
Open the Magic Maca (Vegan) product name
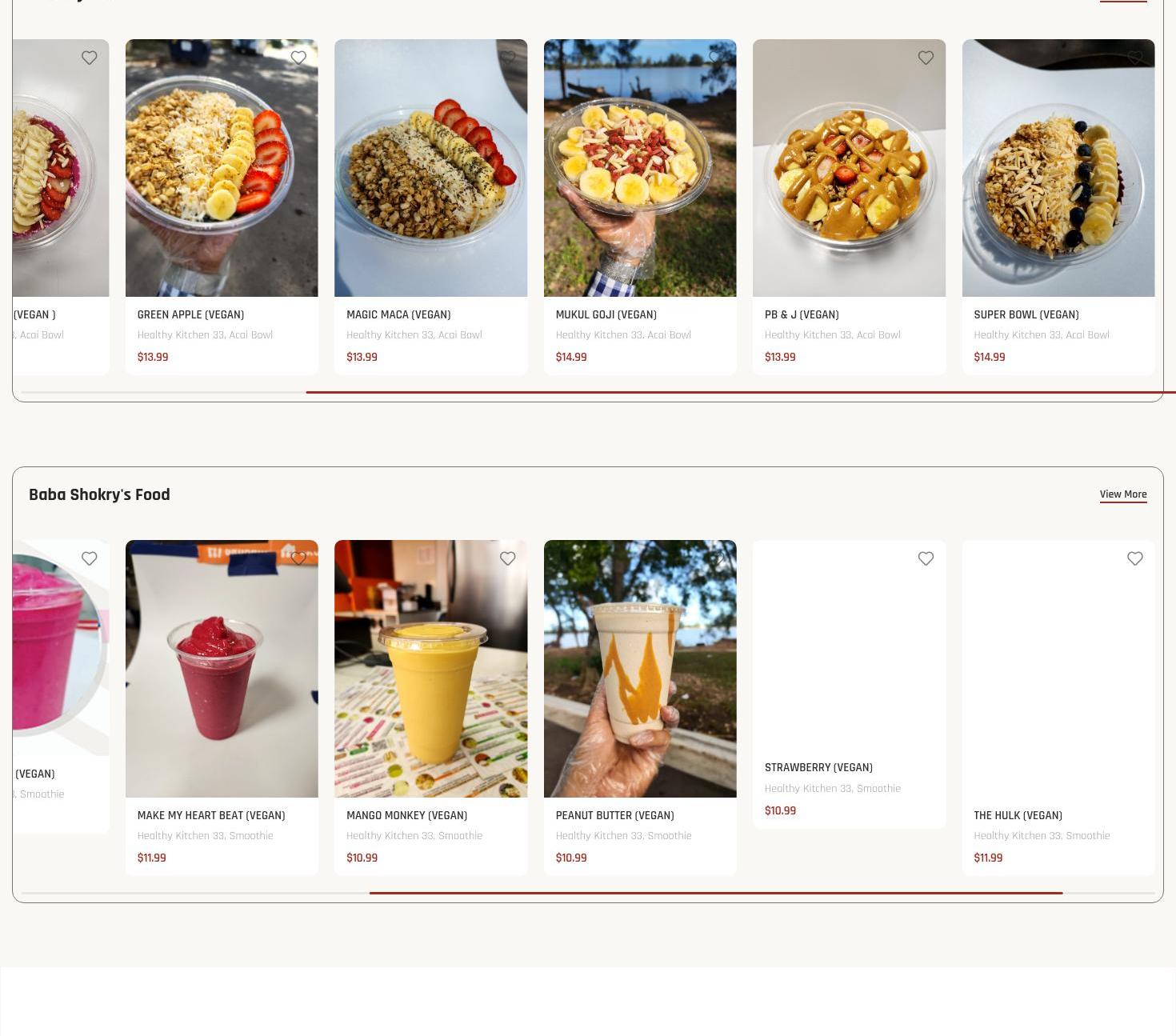point(398,314)
